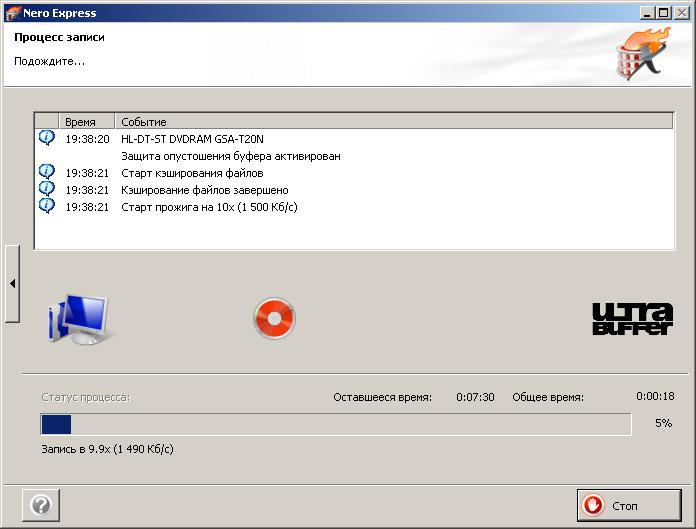696x529 pixels.
Task: Expand the left side panel arrow
Action: tap(12, 283)
